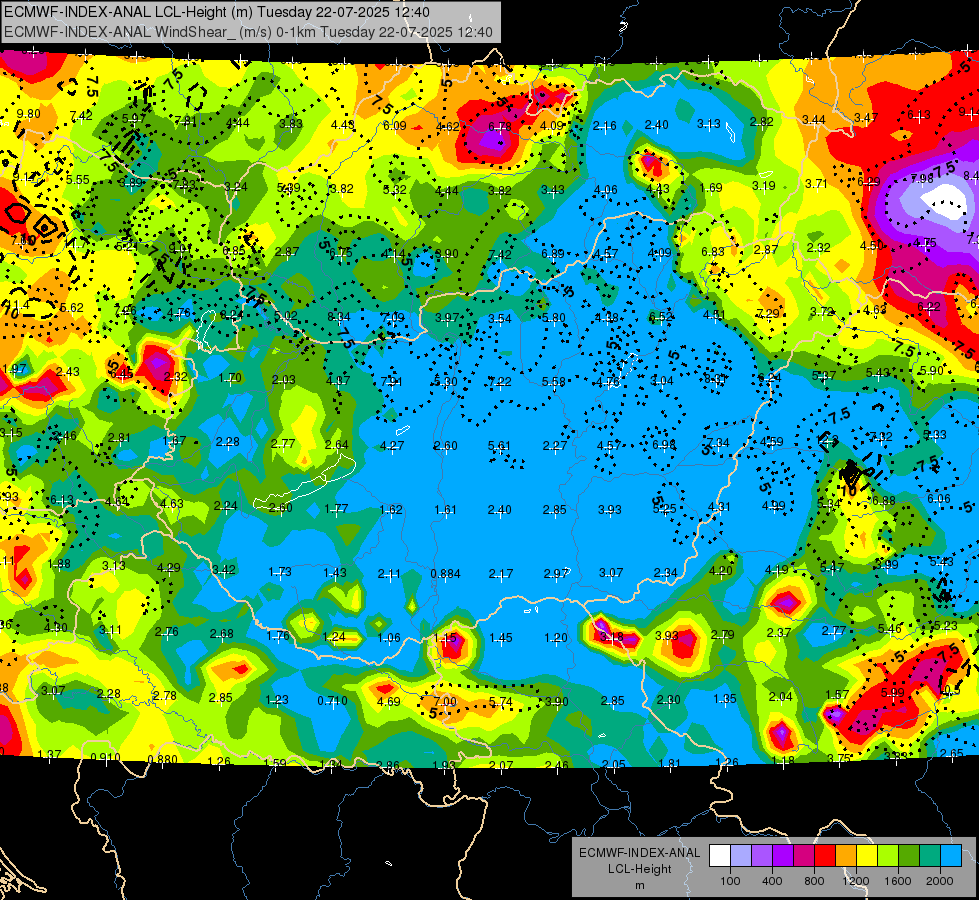Image resolution: width=979 pixels, height=900 pixels.
Task: Click the grid value 4.27
Action: click(x=391, y=446)
